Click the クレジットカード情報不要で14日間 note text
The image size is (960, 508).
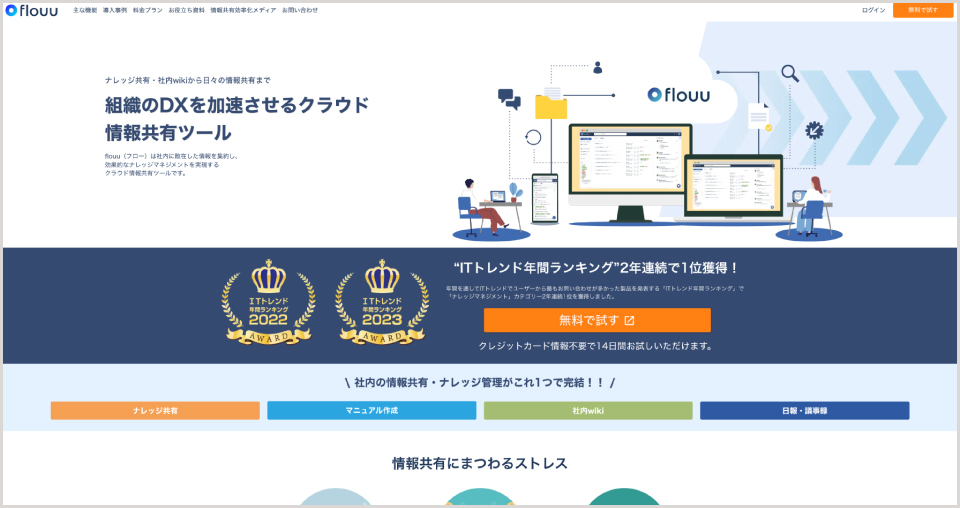click(596, 346)
